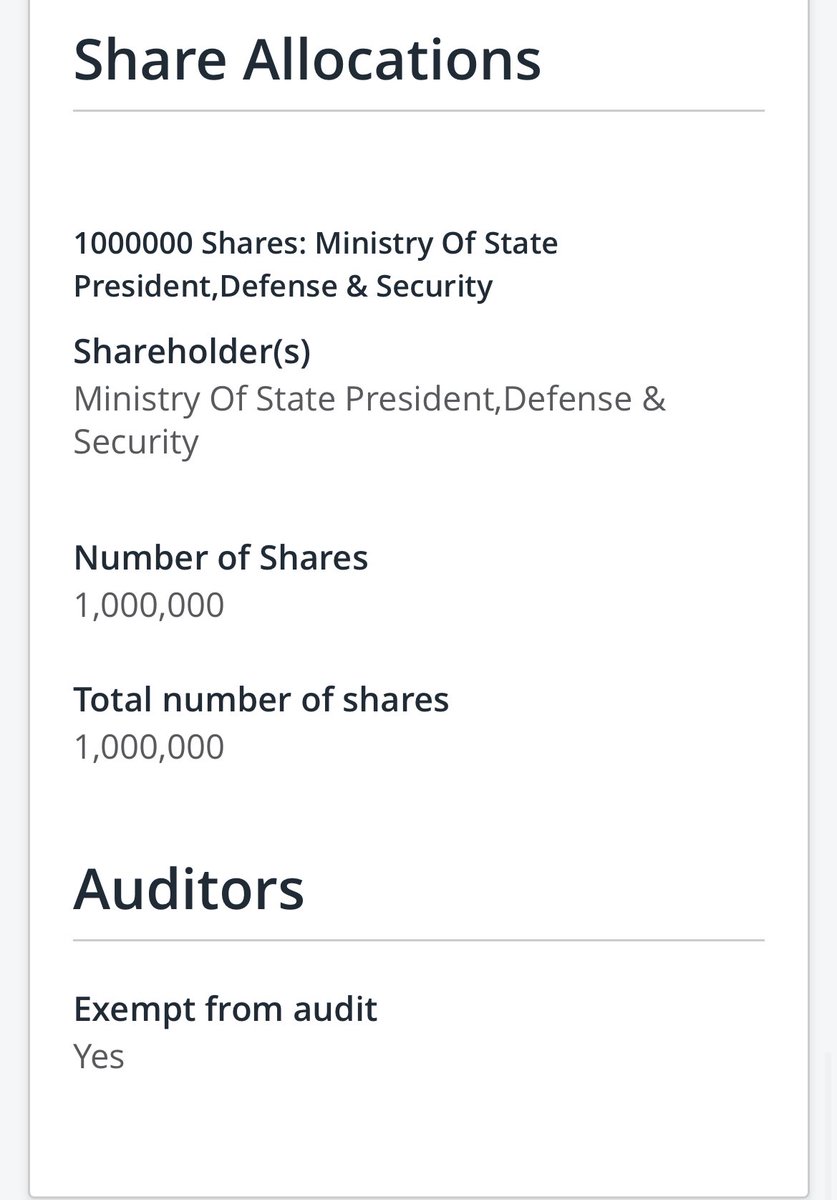Click the gray word Security under Shareholder(s)

[x=136, y=442]
